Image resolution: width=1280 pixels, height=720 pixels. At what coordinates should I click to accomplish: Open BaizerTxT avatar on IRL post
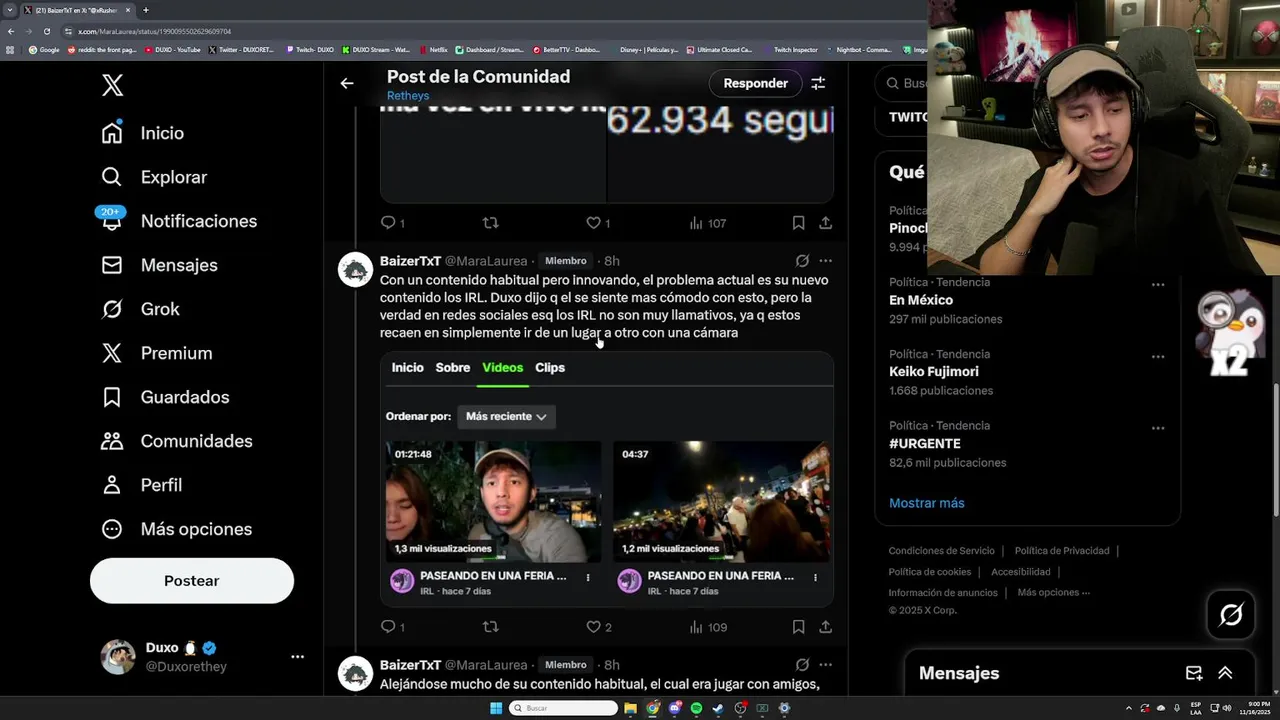355,270
